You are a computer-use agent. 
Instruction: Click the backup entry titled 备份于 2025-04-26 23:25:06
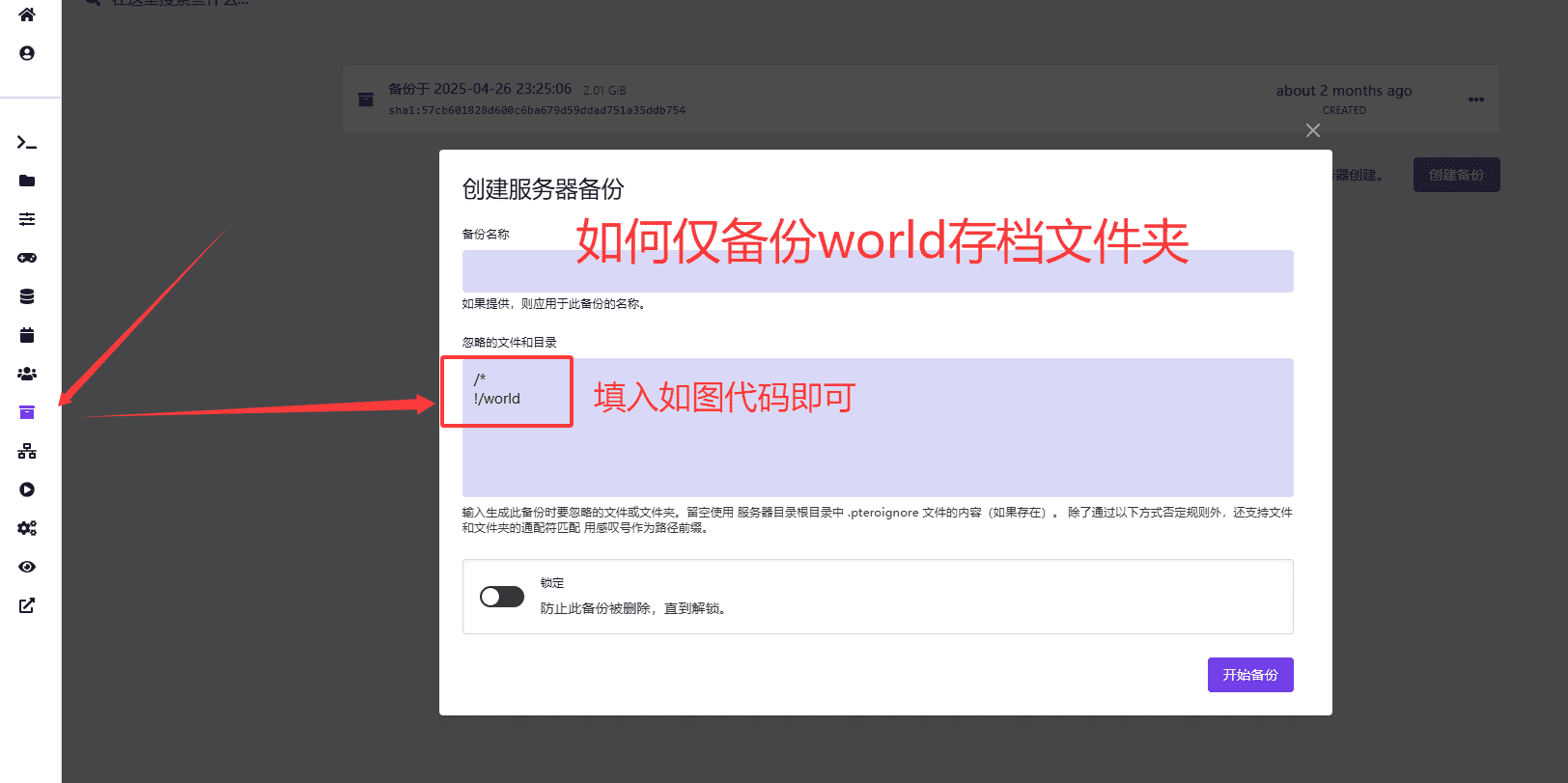click(x=480, y=89)
